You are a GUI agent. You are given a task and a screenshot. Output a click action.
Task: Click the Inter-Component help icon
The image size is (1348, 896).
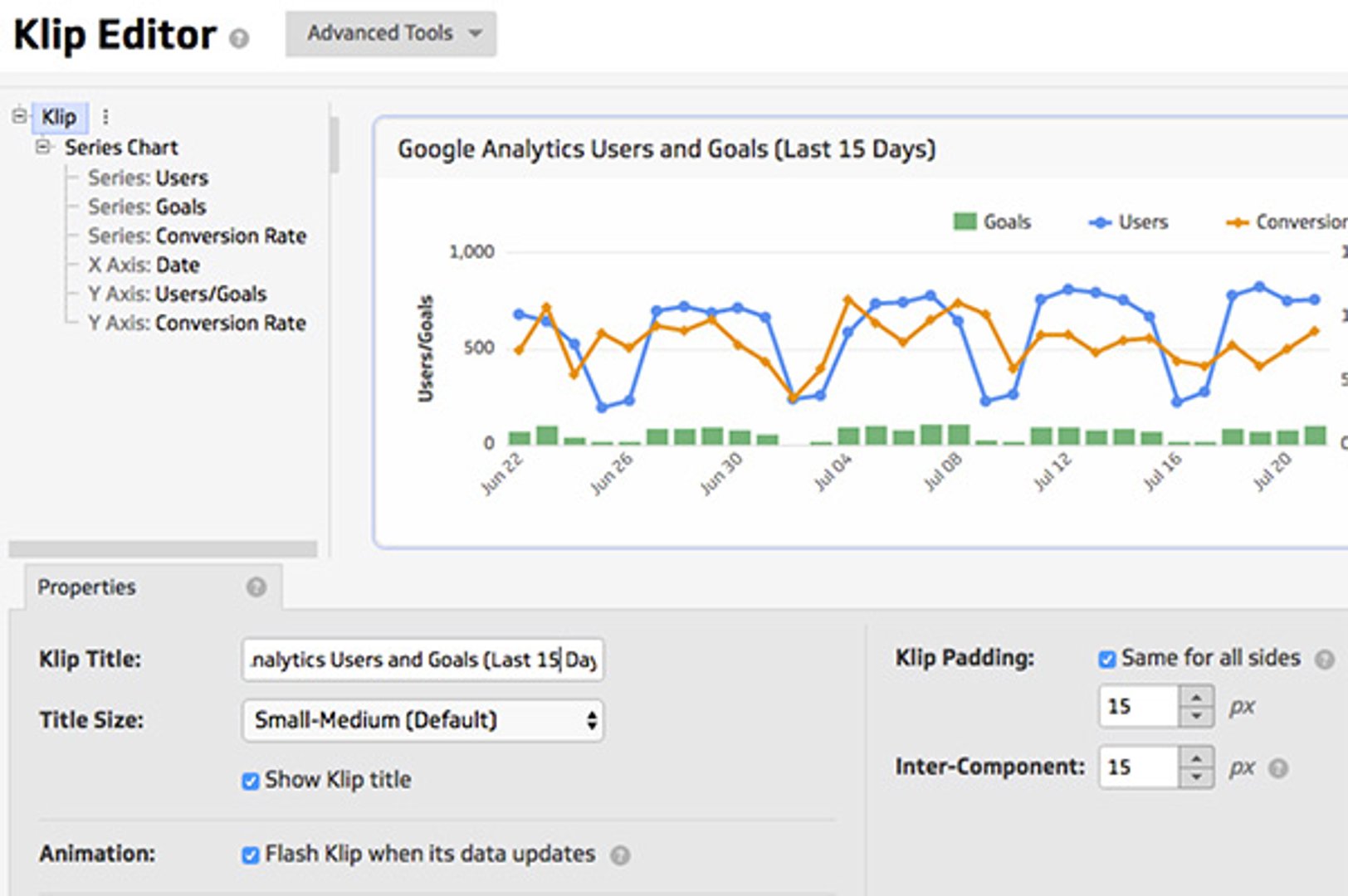tap(1278, 768)
